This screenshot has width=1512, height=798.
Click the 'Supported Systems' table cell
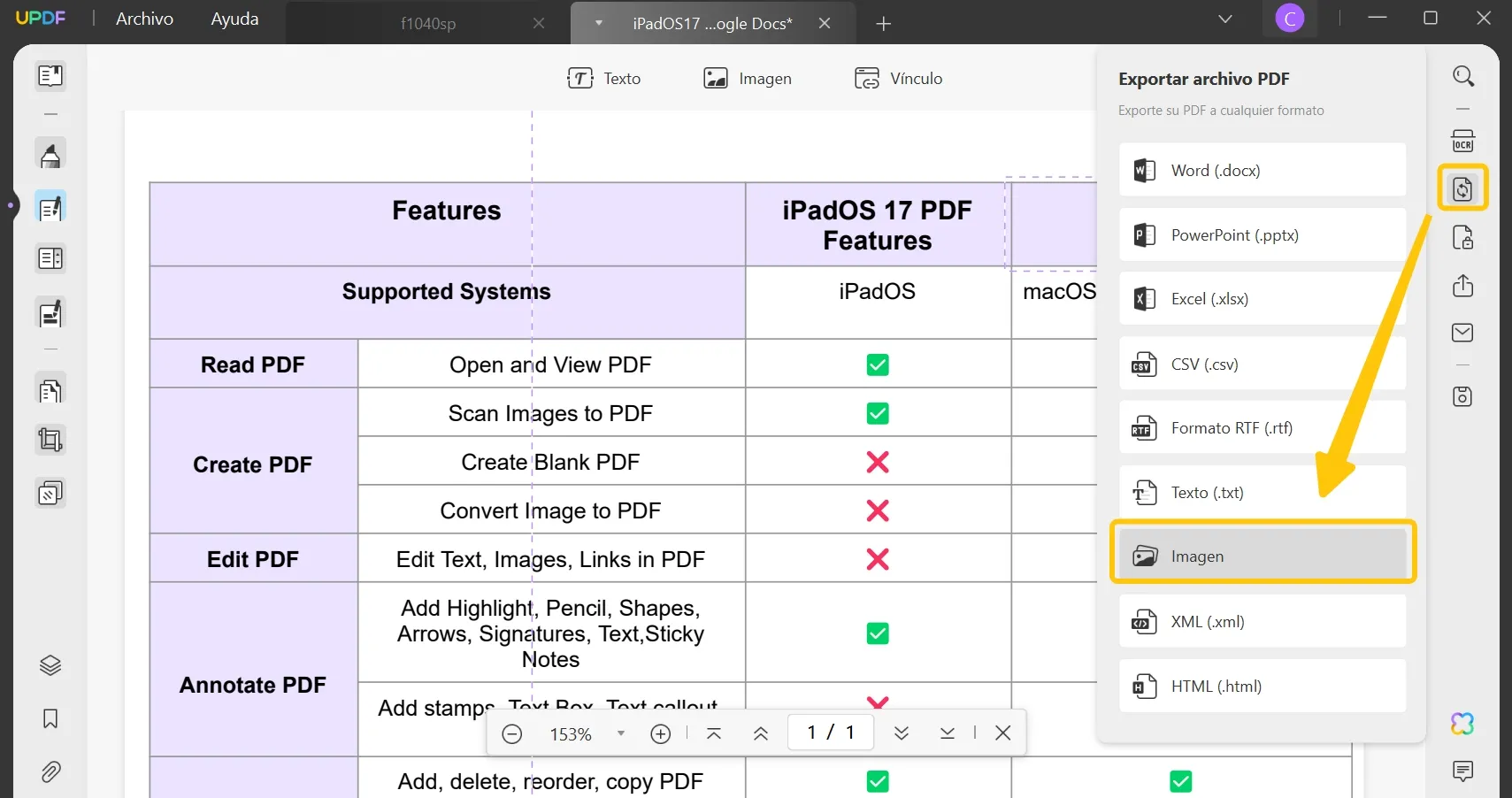click(x=447, y=302)
